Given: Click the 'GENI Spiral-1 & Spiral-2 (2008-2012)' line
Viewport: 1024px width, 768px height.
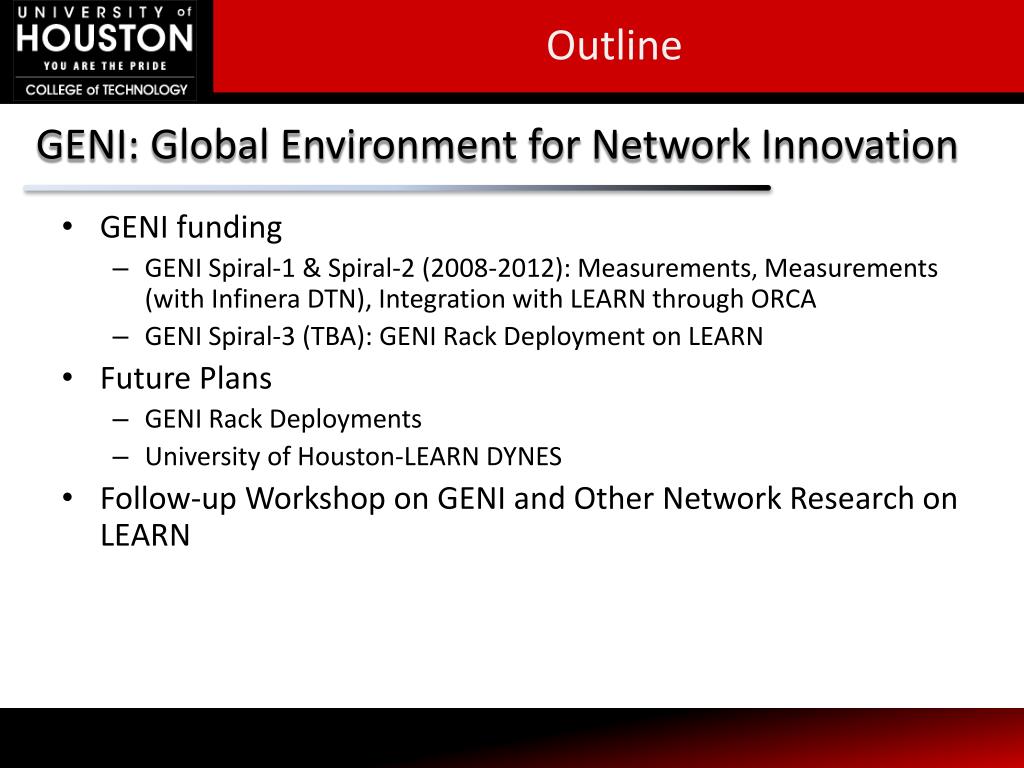Looking at the screenshot, I should [x=541, y=268].
